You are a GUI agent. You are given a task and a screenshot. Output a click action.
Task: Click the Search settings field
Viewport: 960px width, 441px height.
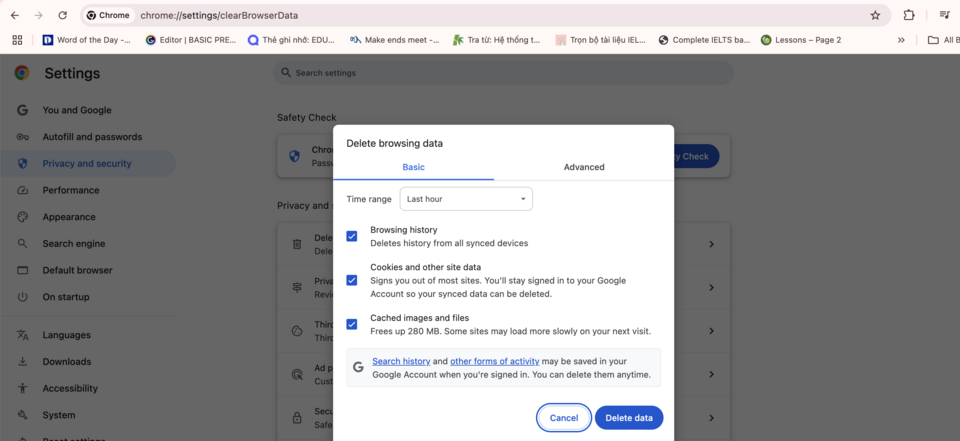tap(505, 73)
